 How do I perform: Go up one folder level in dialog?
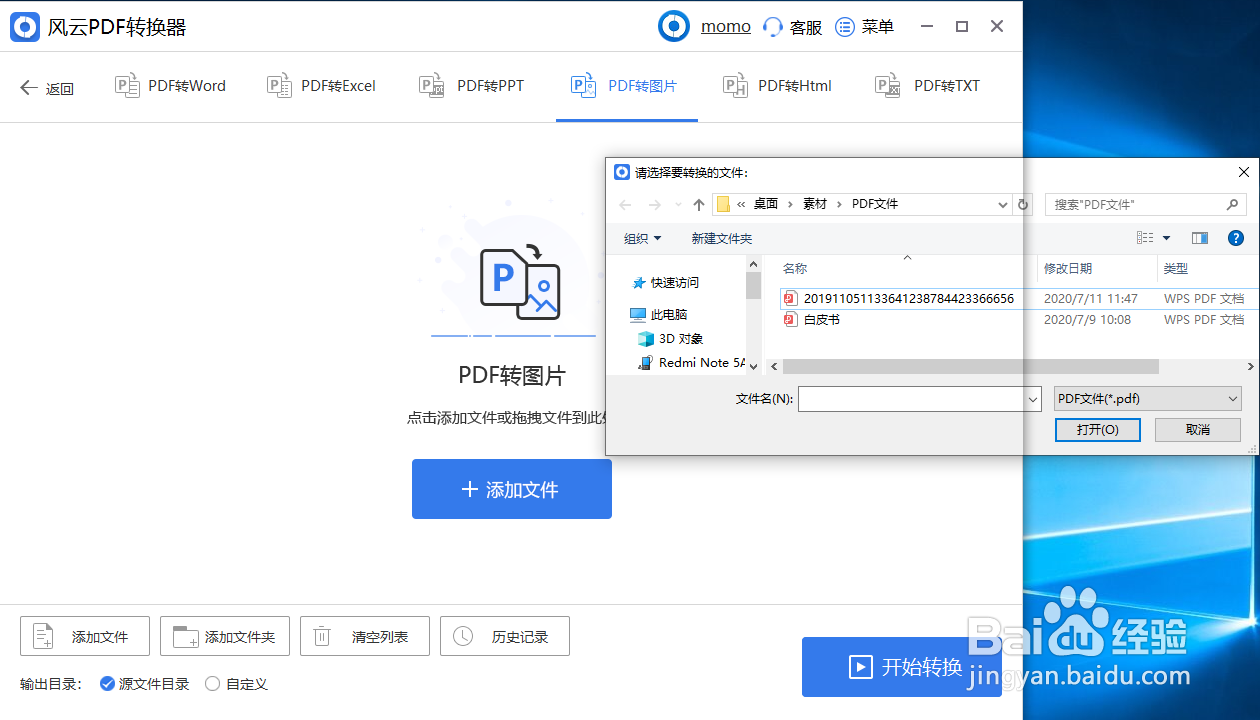[x=699, y=204]
